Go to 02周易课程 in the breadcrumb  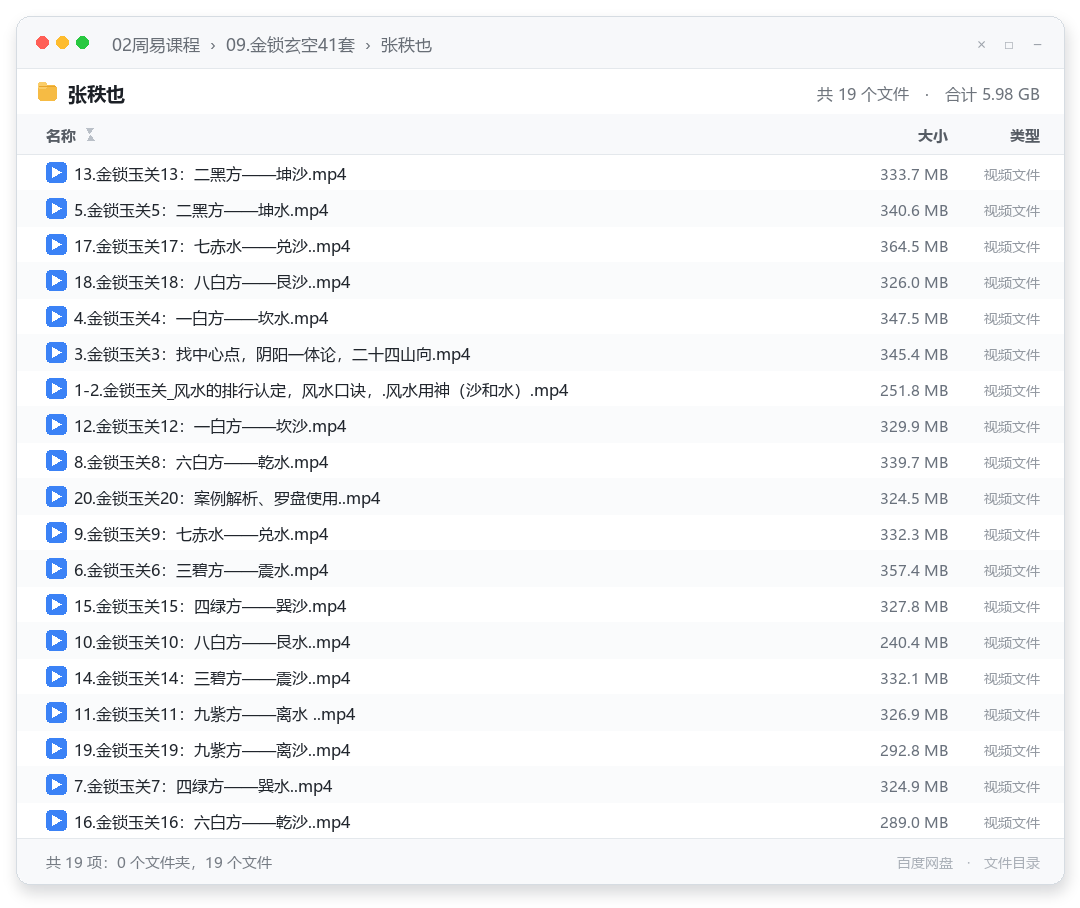(156, 45)
